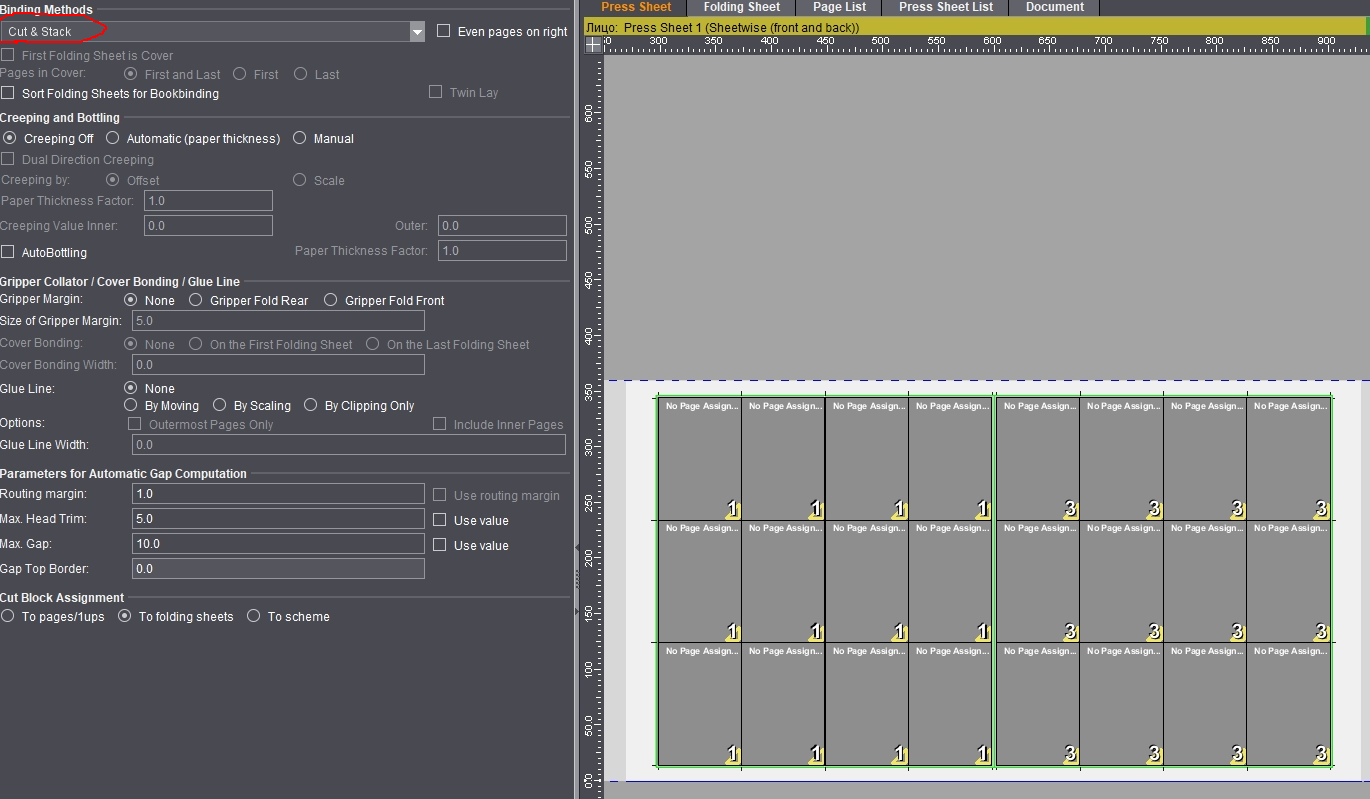
Task: Click the Routing margin input field
Action: coord(278,494)
